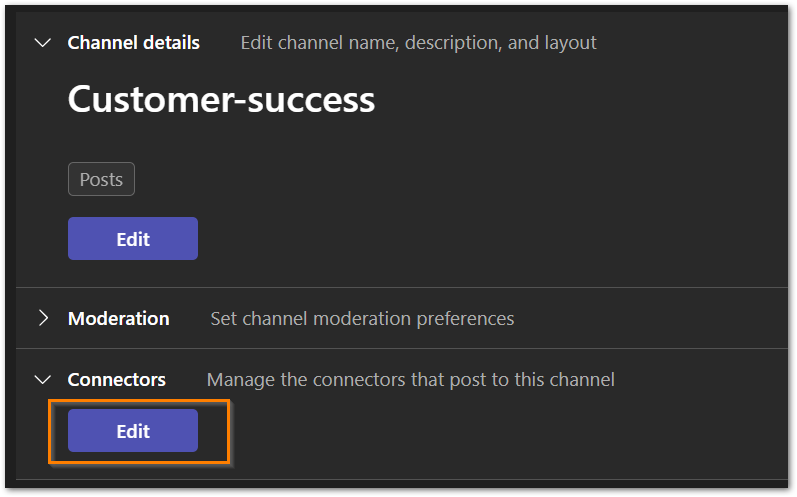
Task: Expand the Moderation section chevron
Action: click(42, 318)
